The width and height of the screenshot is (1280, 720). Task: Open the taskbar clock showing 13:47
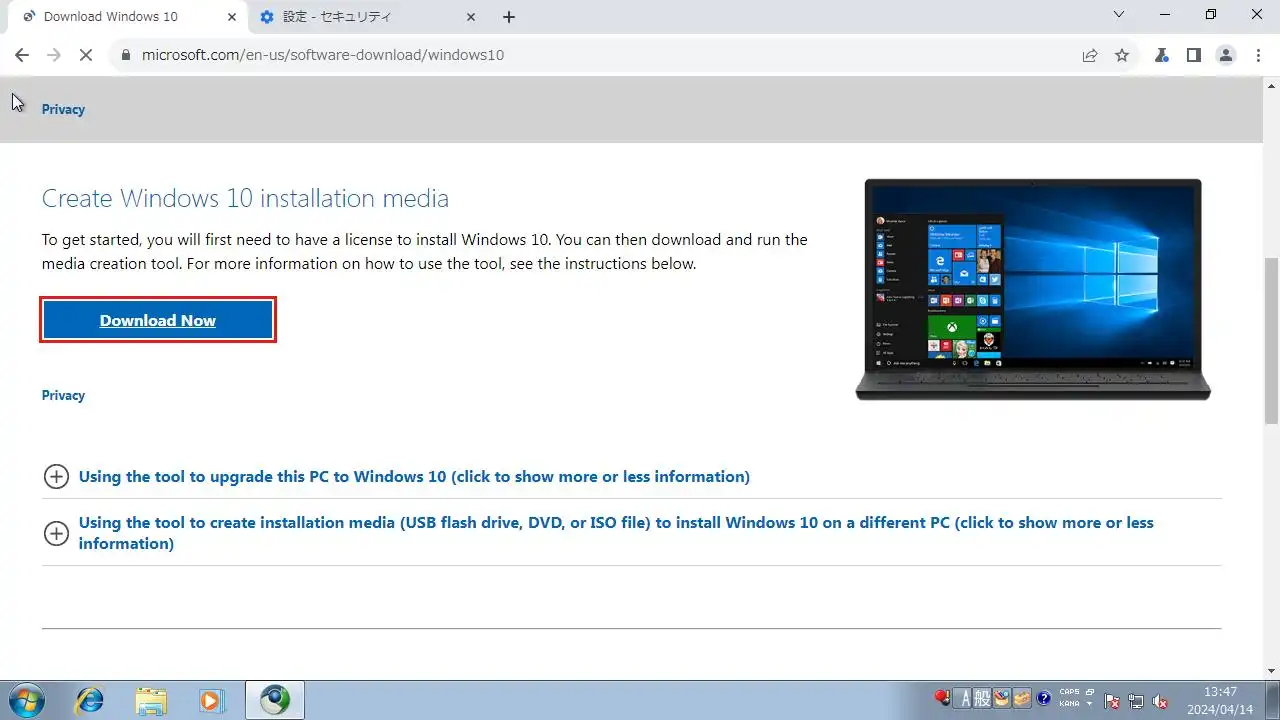(1221, 700)
